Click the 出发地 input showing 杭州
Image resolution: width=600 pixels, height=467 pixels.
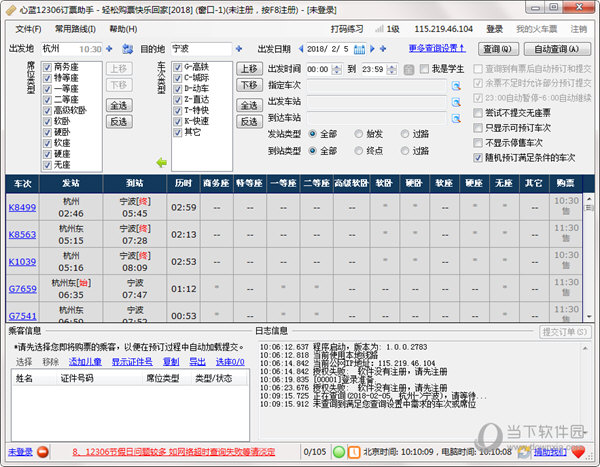(71, 49)
